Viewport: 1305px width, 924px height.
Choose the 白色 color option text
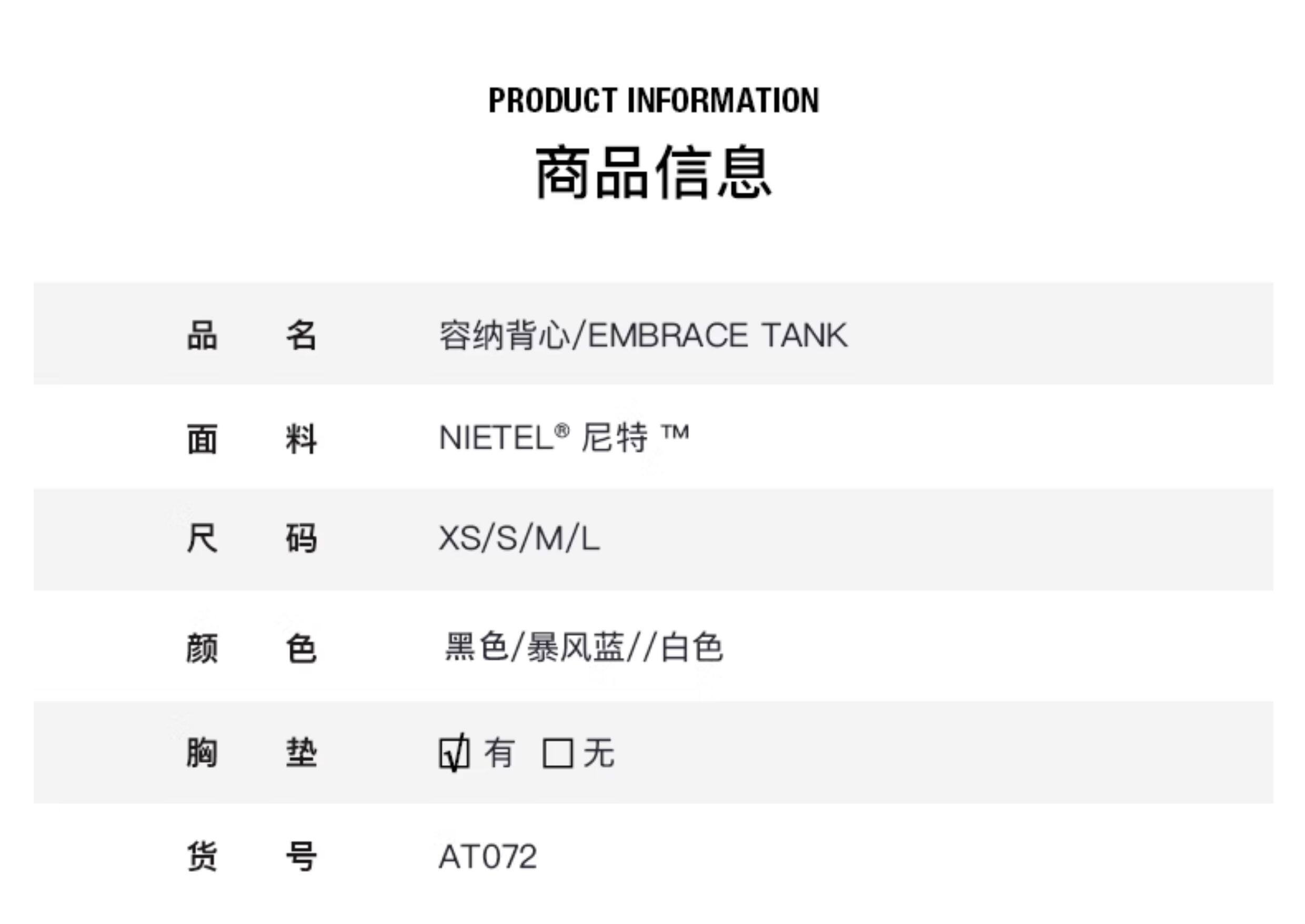tap(692, 647)
